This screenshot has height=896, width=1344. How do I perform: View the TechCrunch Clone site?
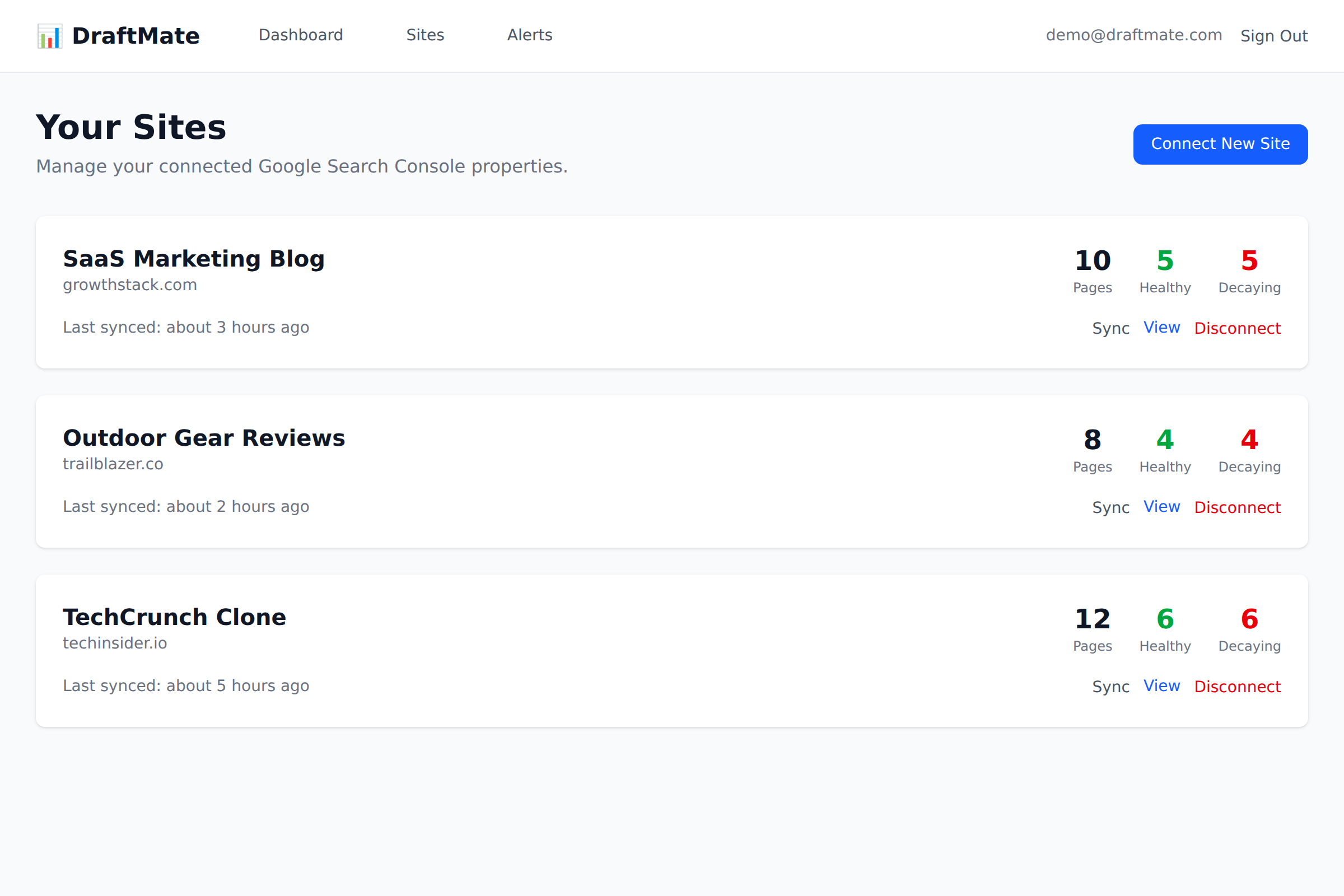(x=1161, y=685)
